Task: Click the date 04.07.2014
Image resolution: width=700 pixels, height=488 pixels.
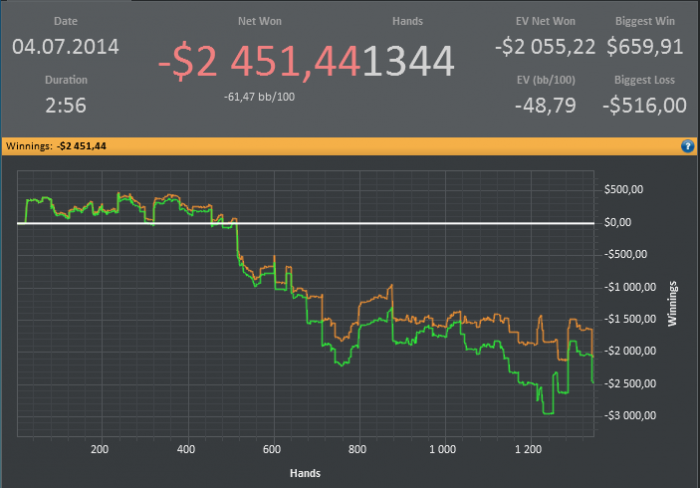Action: point(66,47)
